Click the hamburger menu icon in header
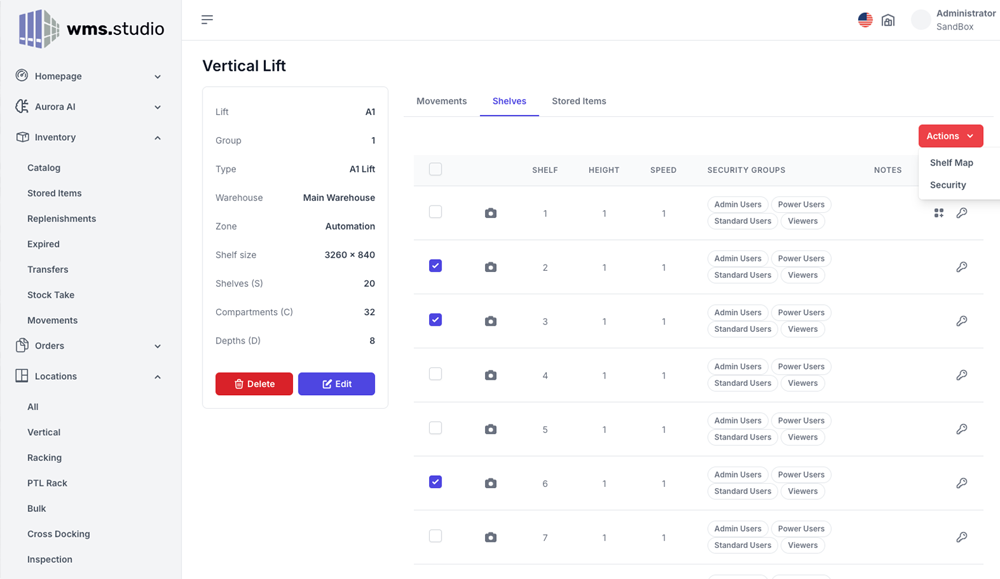 pyautogui.click(x=207, y=20)
